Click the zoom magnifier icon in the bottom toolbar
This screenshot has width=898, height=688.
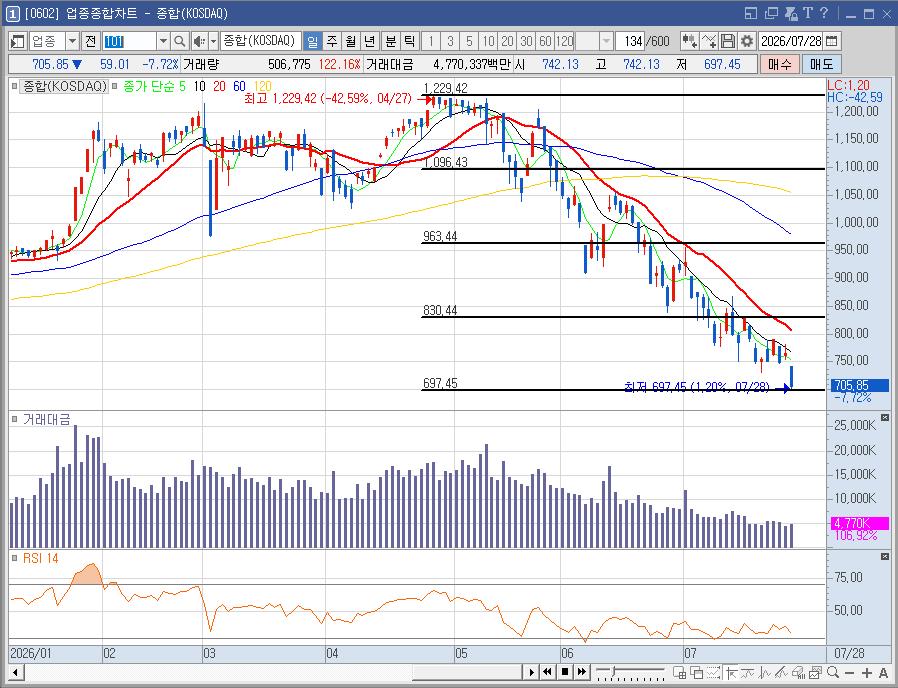click(x=833, y=672)
